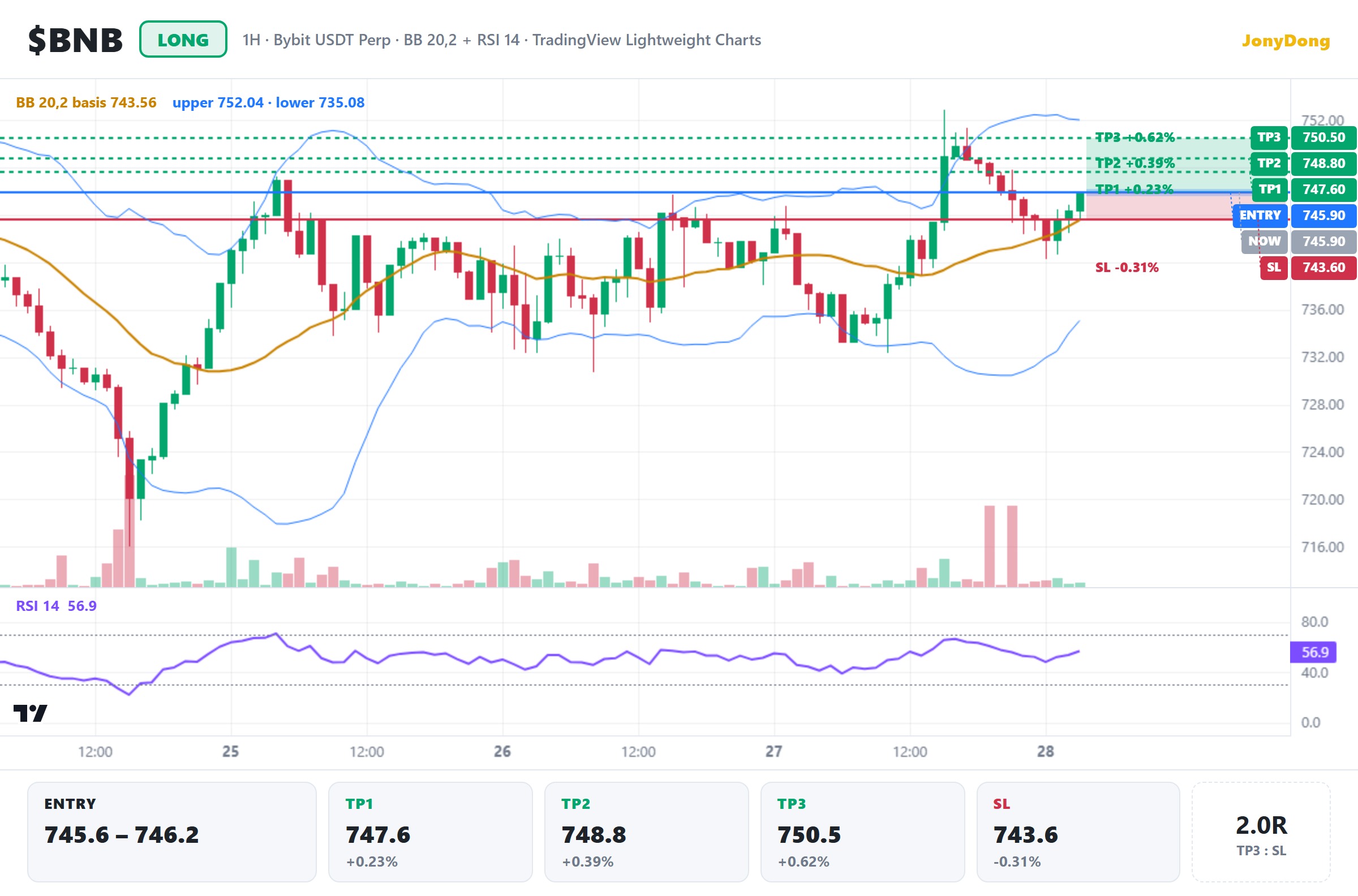Click the date label 28 on time axis
Screen dimensions: 1358x896
[1045, 751]
